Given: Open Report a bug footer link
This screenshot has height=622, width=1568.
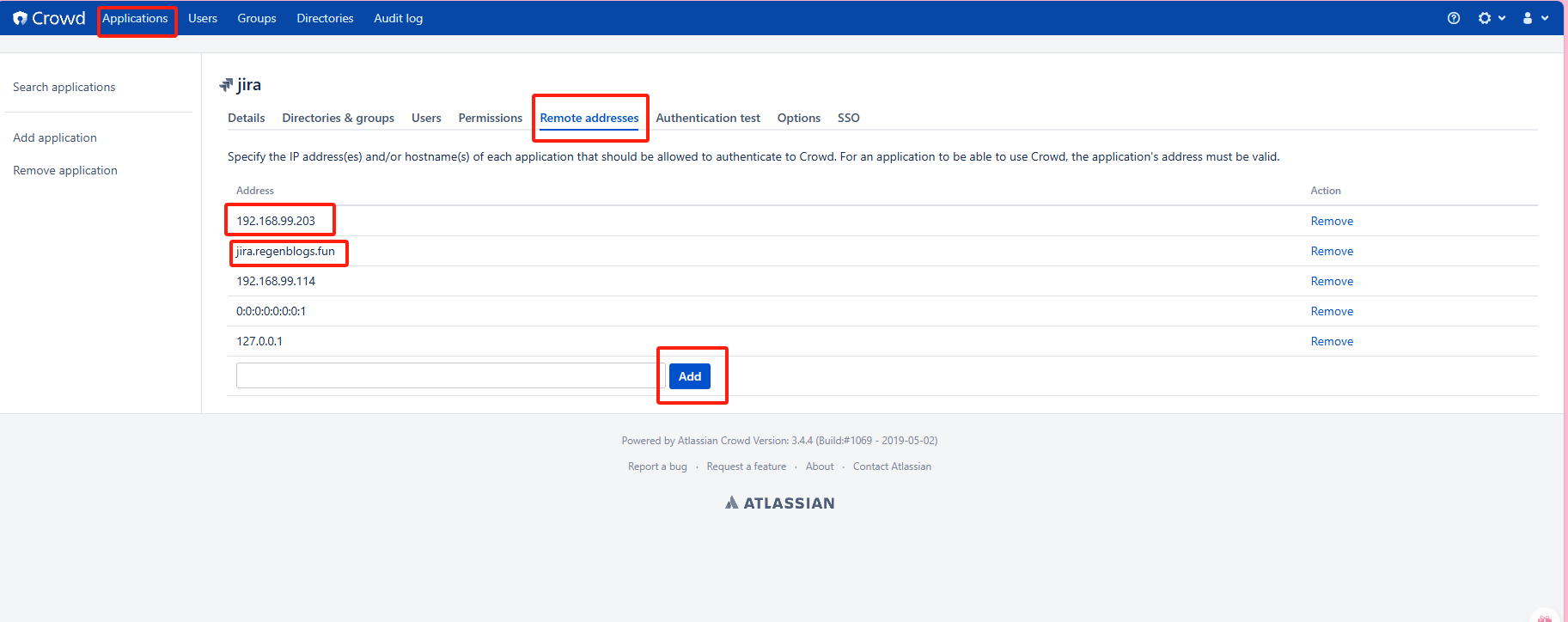Looking at the screenshot, I should tap(657, 466).
